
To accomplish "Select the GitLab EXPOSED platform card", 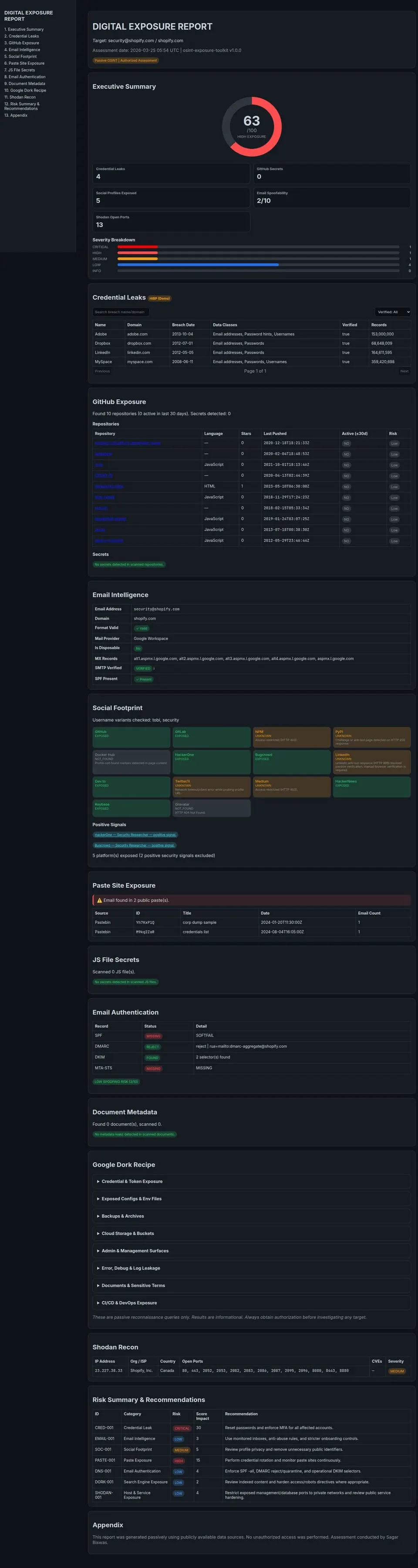I will tap(212, 737).
